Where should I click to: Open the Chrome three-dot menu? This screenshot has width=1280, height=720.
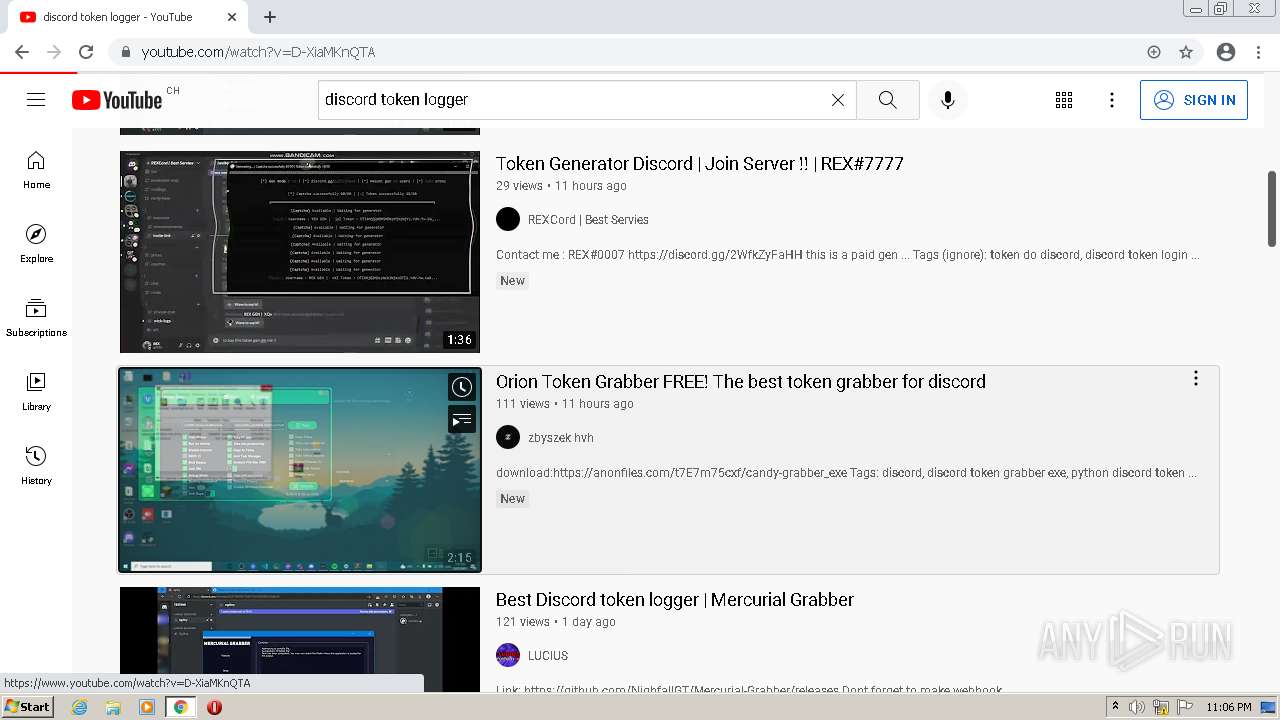coord(1257,52)
